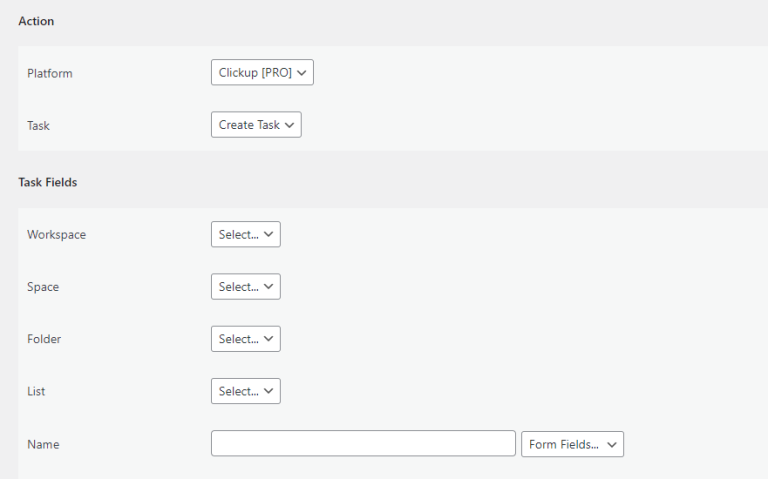
Task: Focus the Name text input box
Action: click(x=363, y=443)
